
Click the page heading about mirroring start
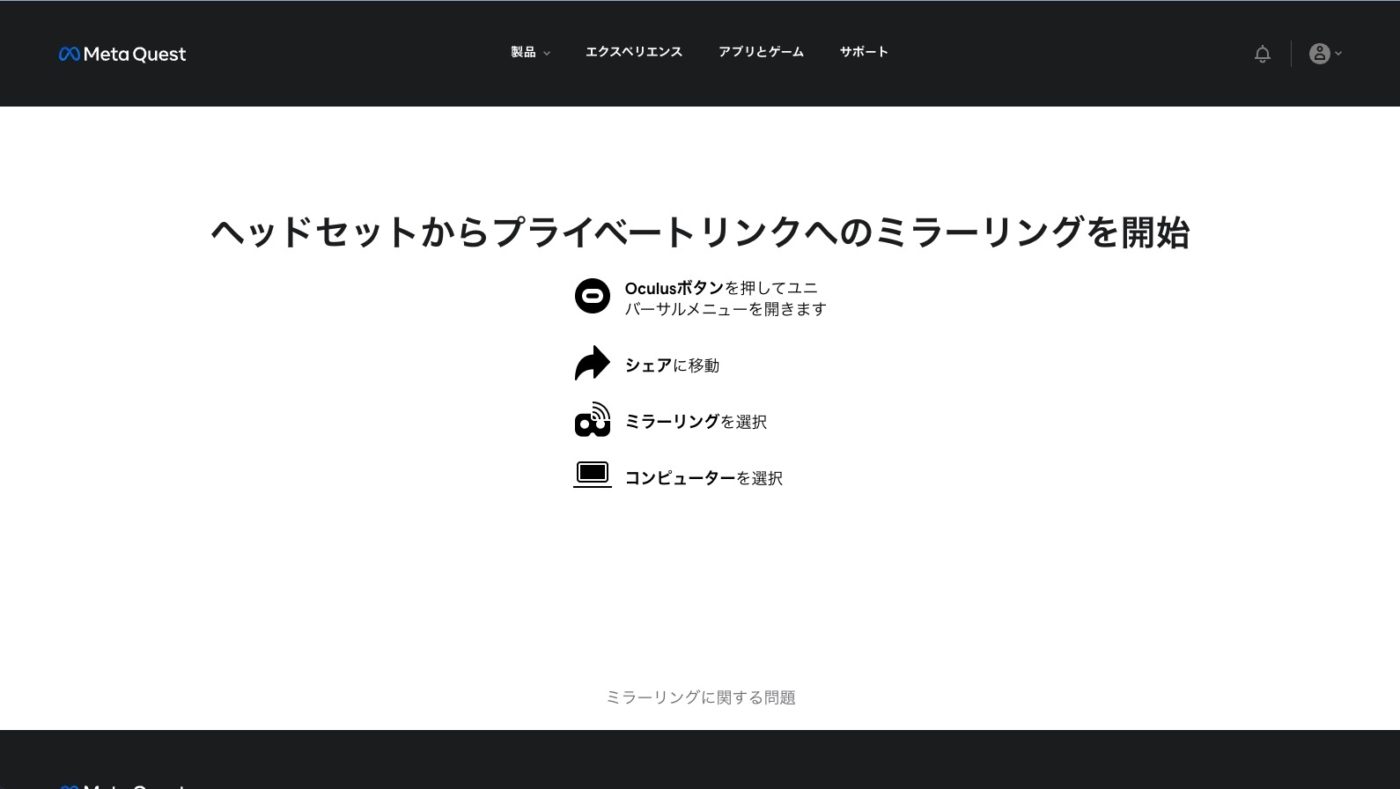pos(700,233)
